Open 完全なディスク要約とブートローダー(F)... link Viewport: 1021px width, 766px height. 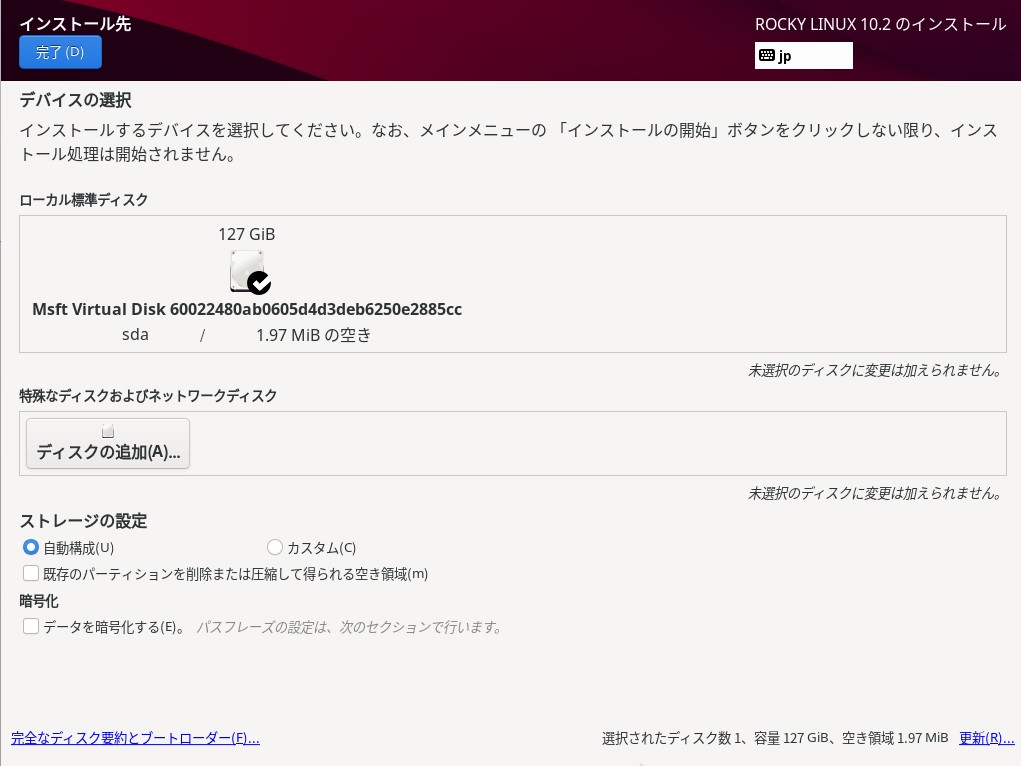[135, 738]
